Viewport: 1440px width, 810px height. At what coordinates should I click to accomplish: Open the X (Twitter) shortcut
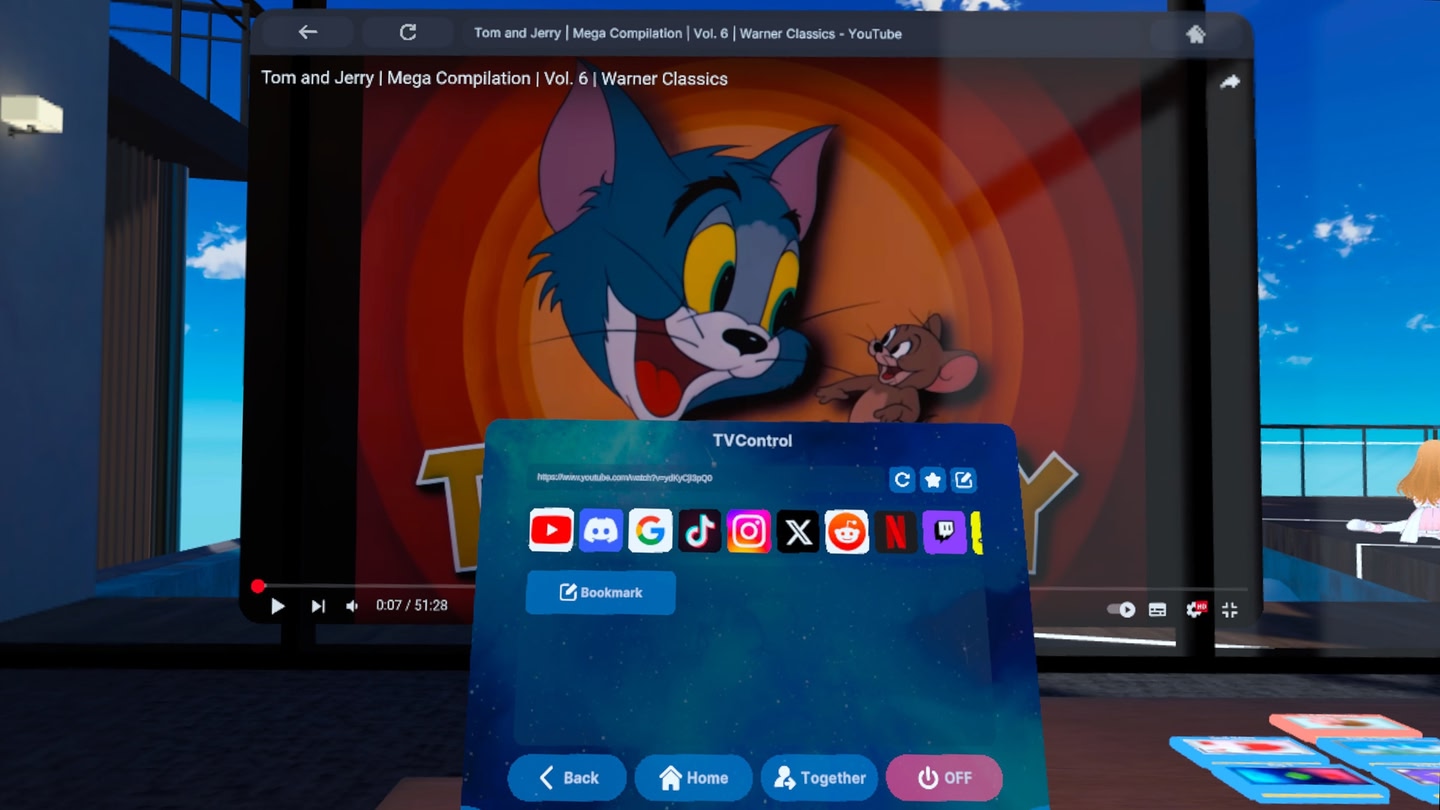[x=798, y=532]
